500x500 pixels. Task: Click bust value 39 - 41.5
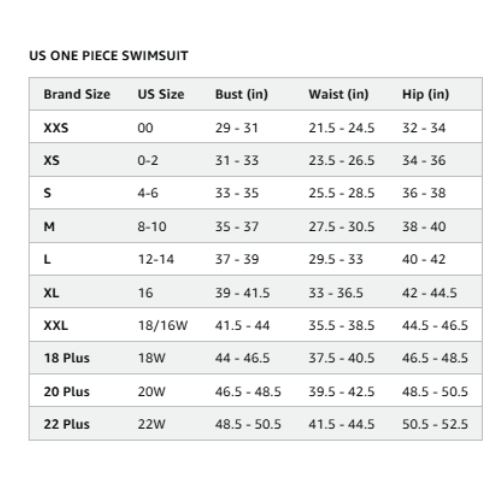(242, 293)
